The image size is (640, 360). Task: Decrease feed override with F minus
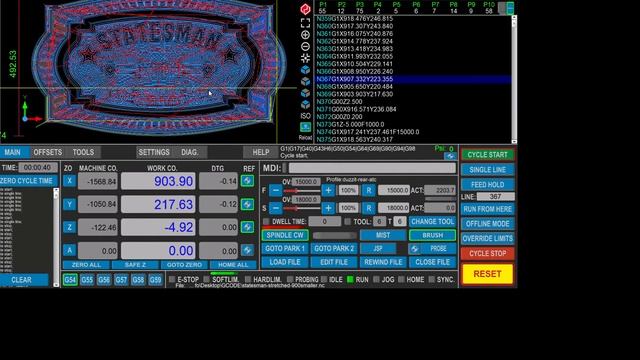point(276,190)
